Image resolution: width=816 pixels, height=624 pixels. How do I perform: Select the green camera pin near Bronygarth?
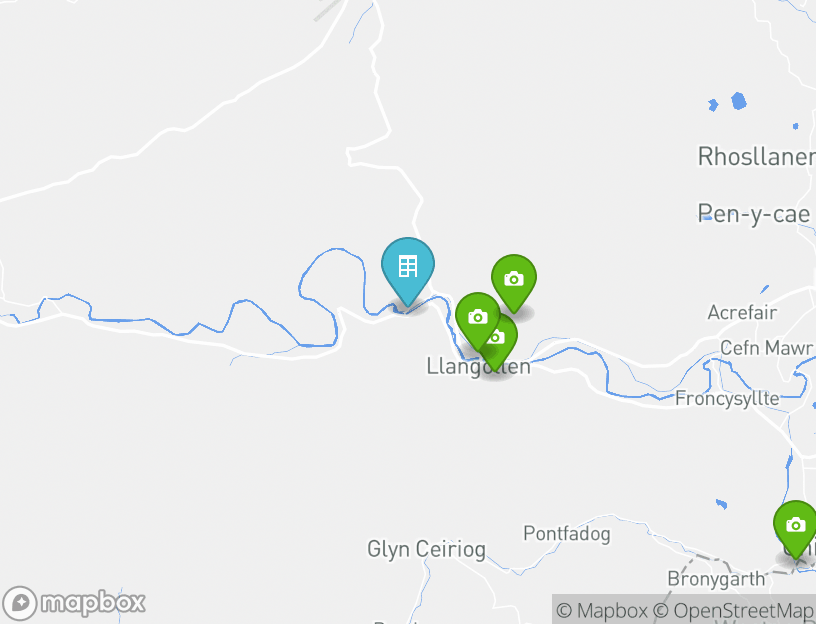click(795, 529)
